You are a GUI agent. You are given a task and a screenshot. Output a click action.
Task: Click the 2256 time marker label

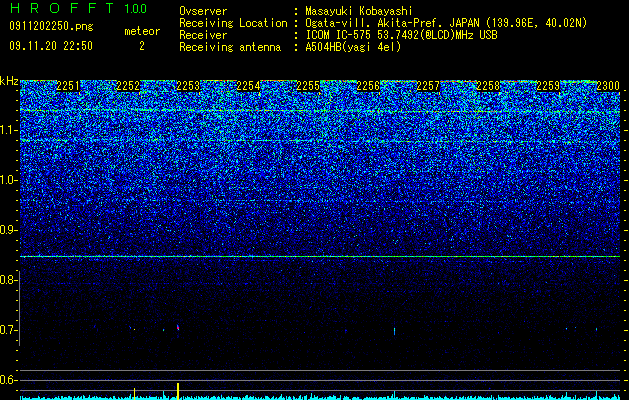(368, 86)
